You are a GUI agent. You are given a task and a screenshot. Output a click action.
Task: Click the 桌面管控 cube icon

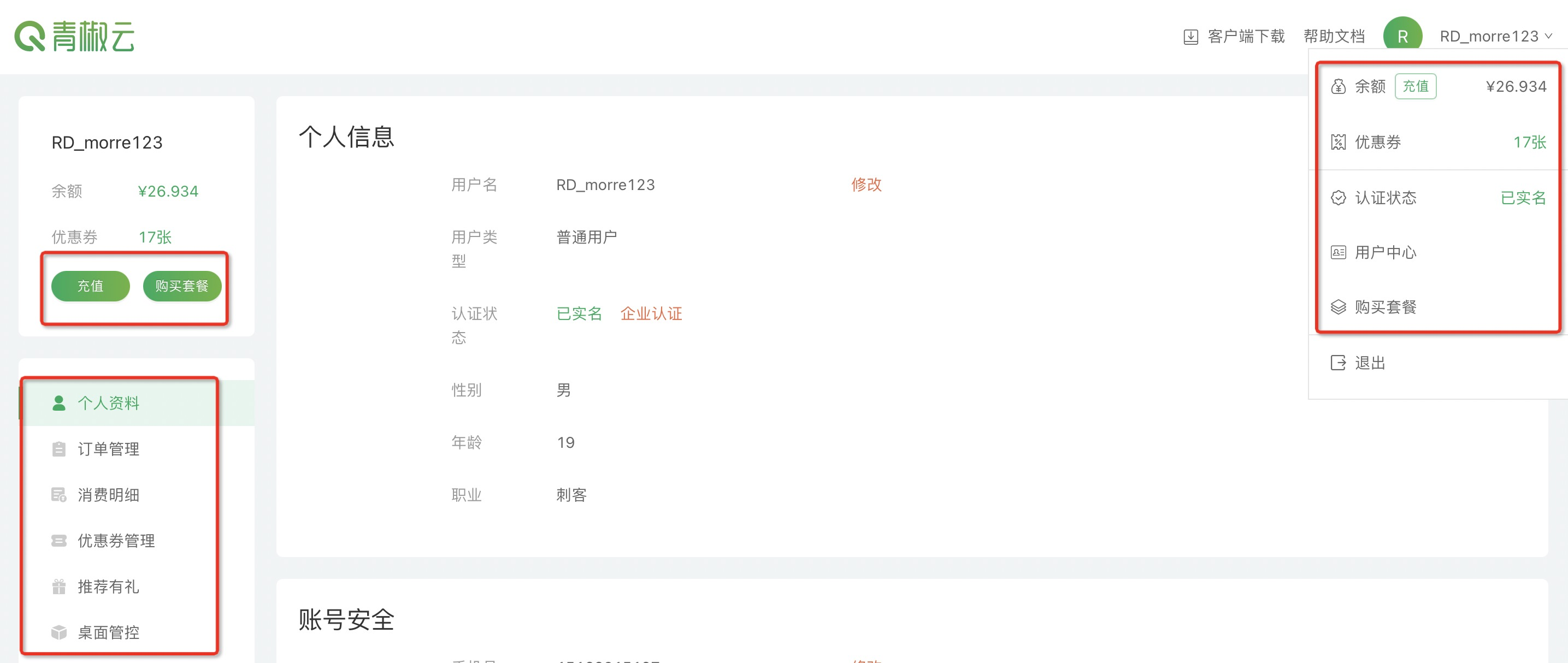pyautogui.click(x=58, y=632)
